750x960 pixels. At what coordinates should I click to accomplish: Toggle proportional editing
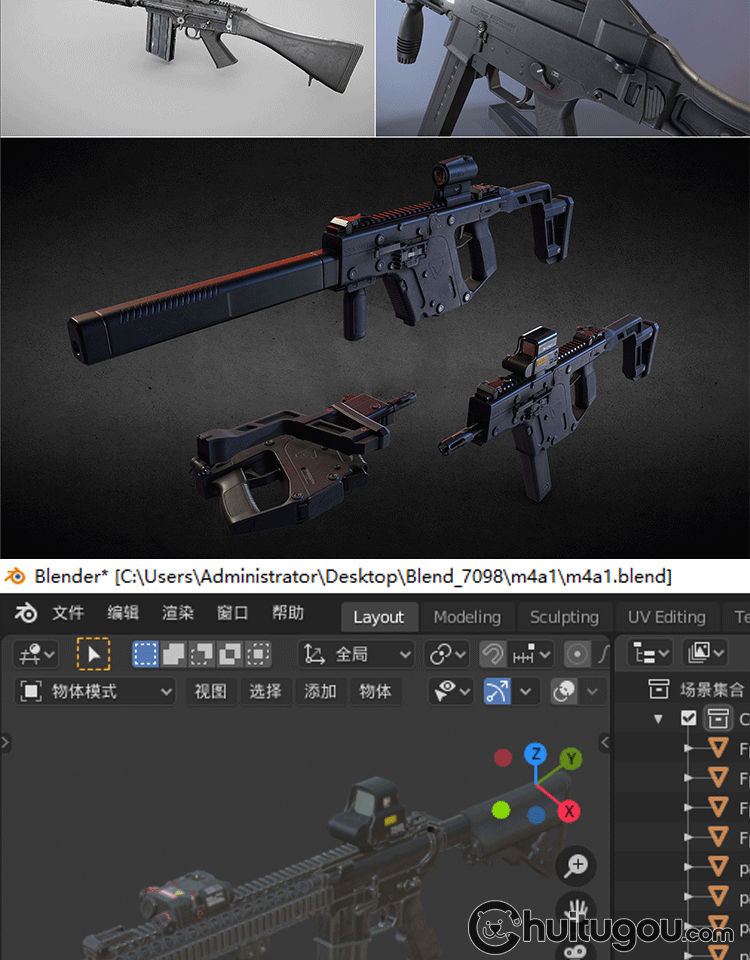pos(576,654)
